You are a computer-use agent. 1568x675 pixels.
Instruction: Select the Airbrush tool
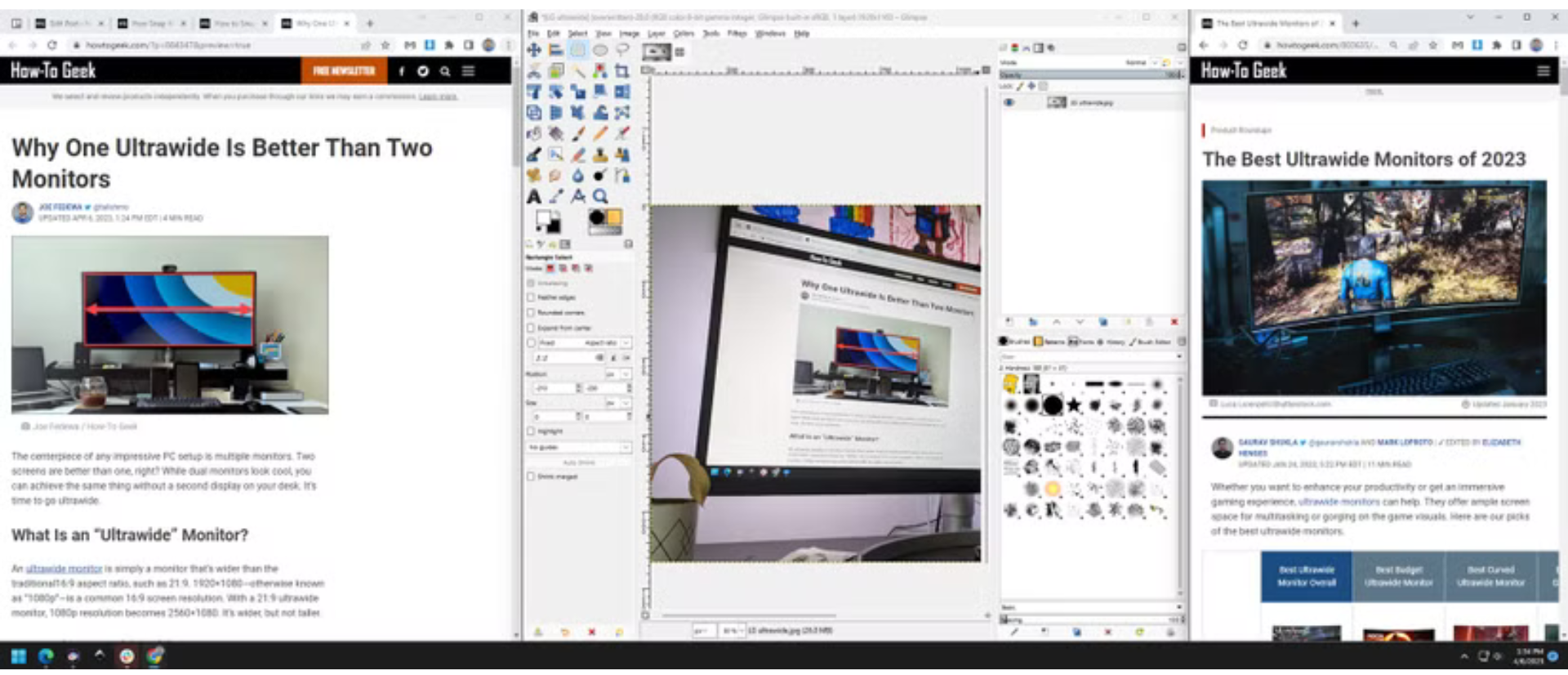point(621,133)
